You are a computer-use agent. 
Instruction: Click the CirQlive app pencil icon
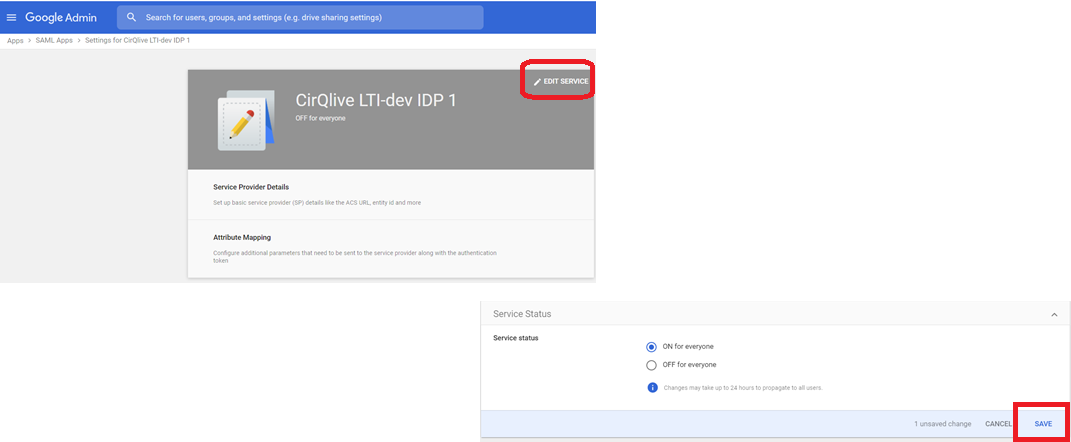(x=246, y=121)
